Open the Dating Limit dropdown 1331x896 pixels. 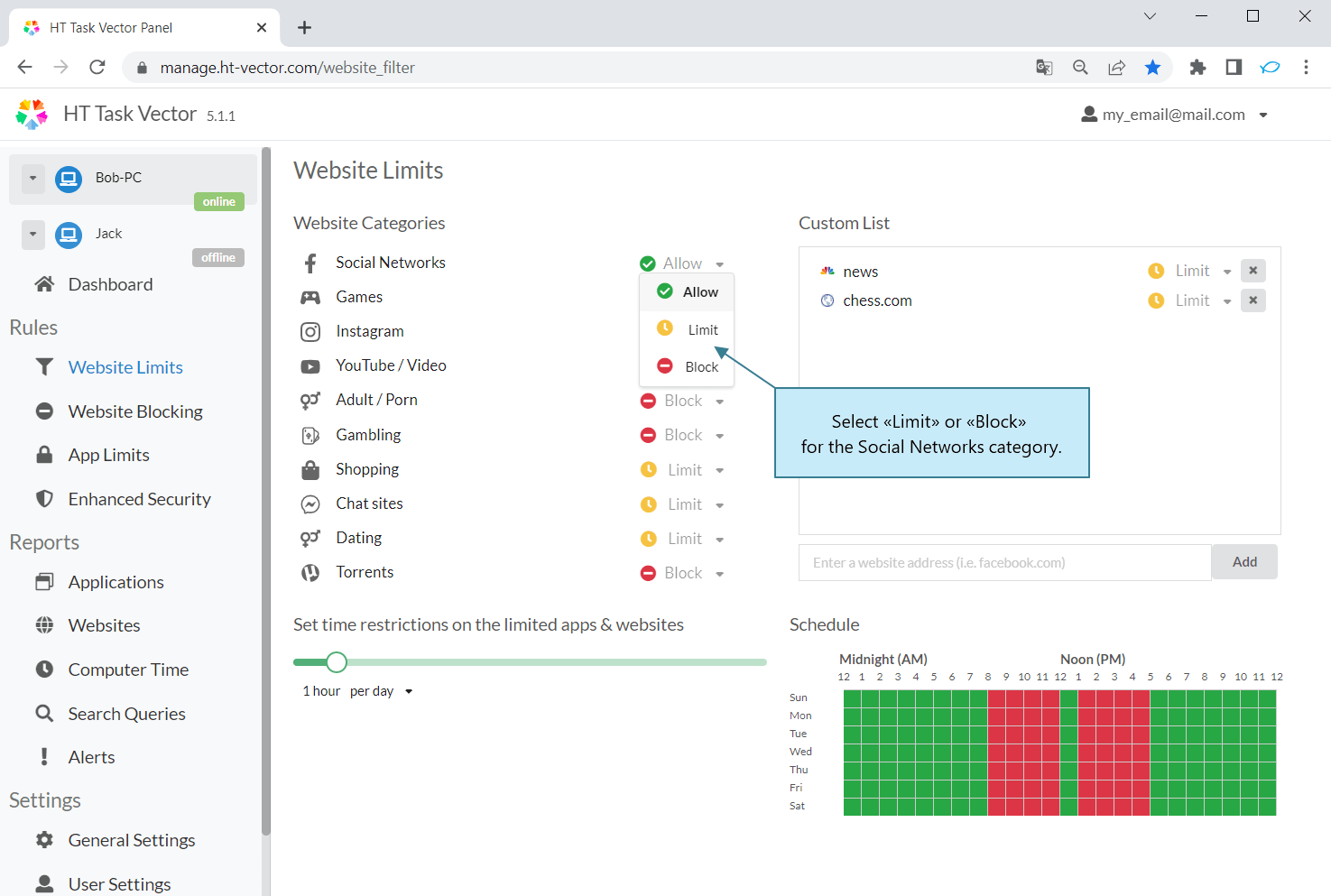(682, 539)
